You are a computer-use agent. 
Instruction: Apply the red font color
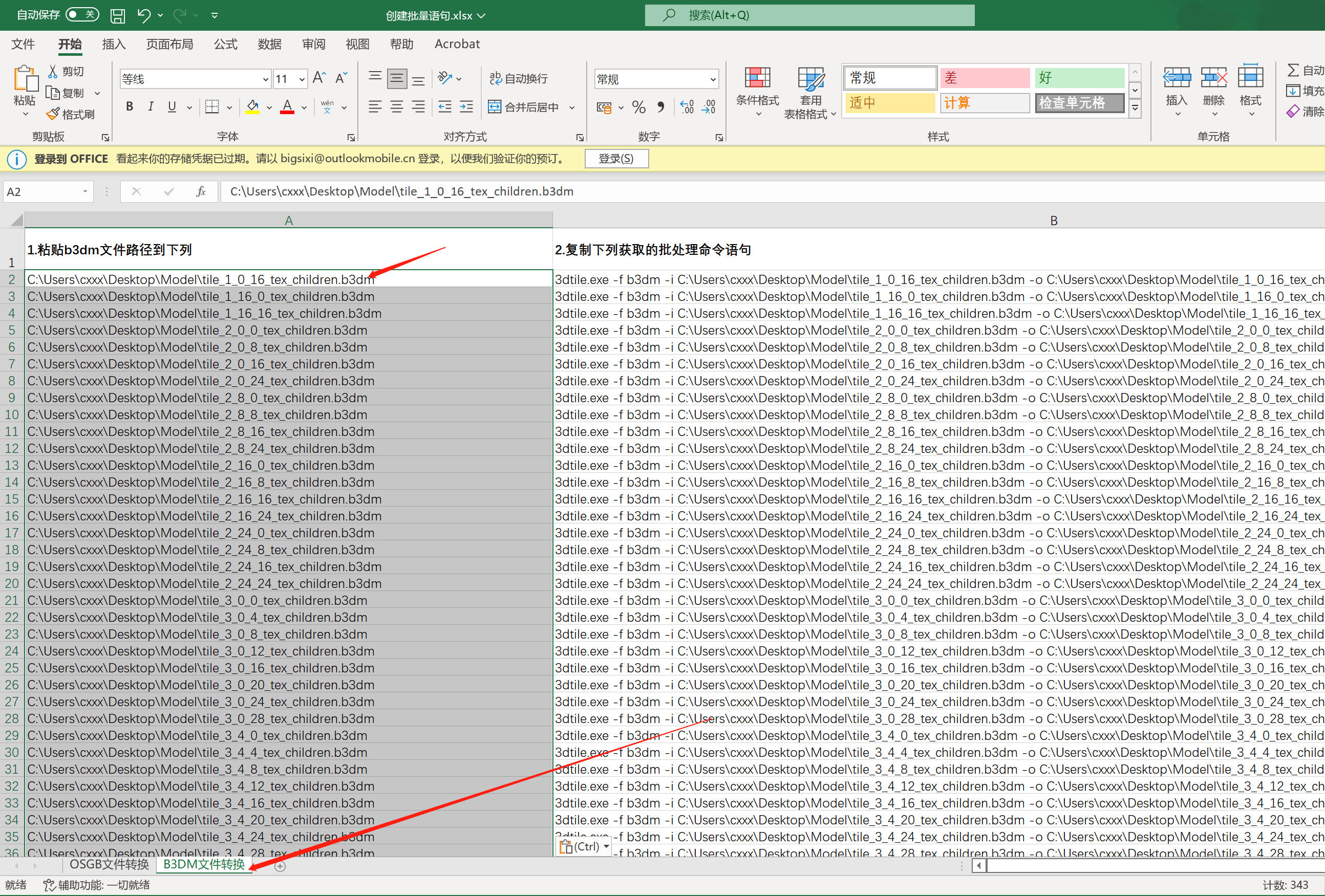tap(287, 106)
